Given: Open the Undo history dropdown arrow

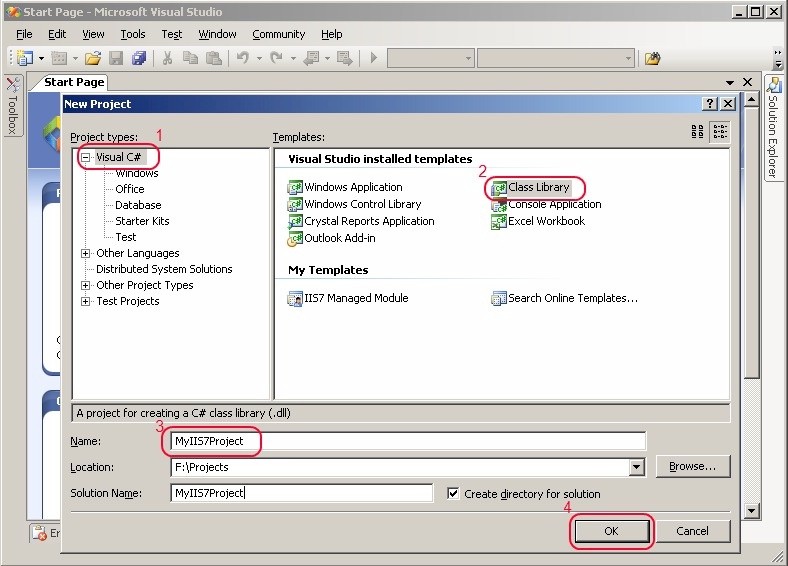Looking at the screenshot, I should [x=259, y=58].
